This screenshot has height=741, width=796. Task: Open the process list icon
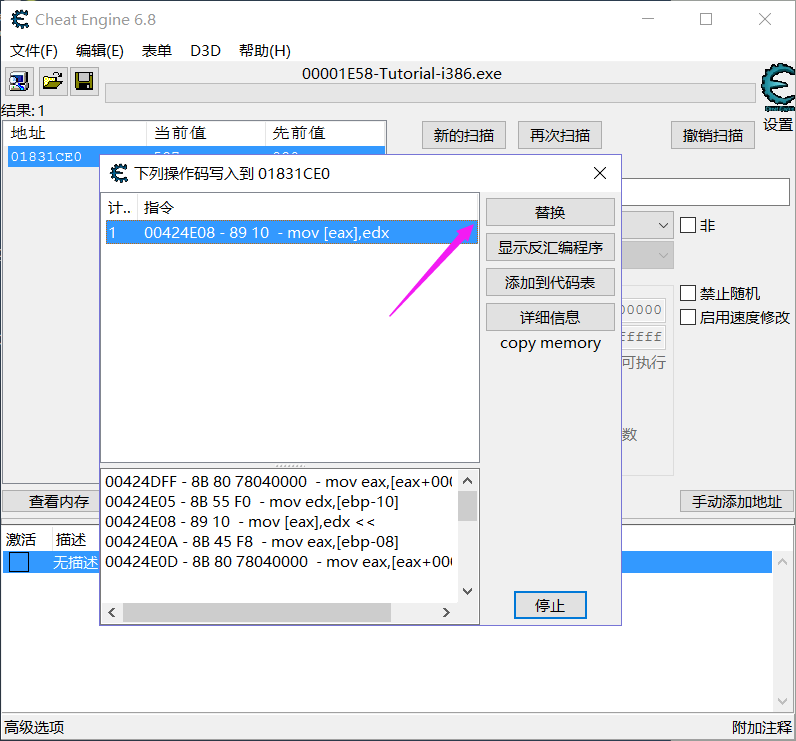pos(19,81)
